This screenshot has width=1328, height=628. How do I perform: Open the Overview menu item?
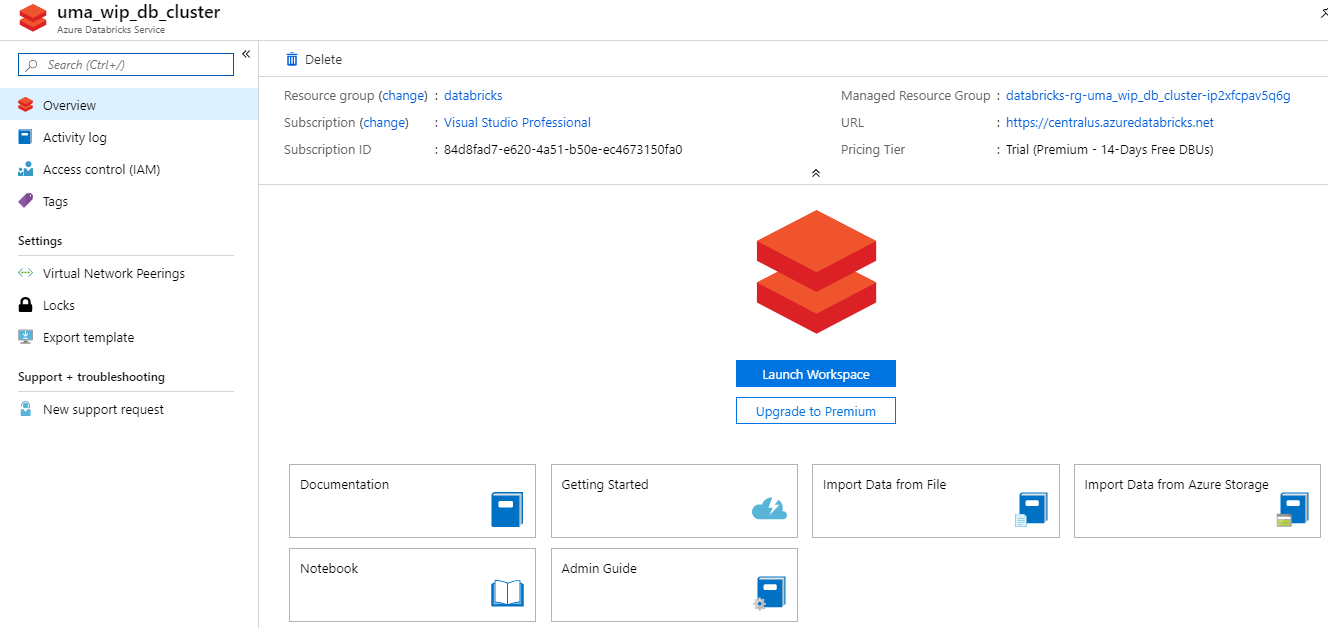129,105
